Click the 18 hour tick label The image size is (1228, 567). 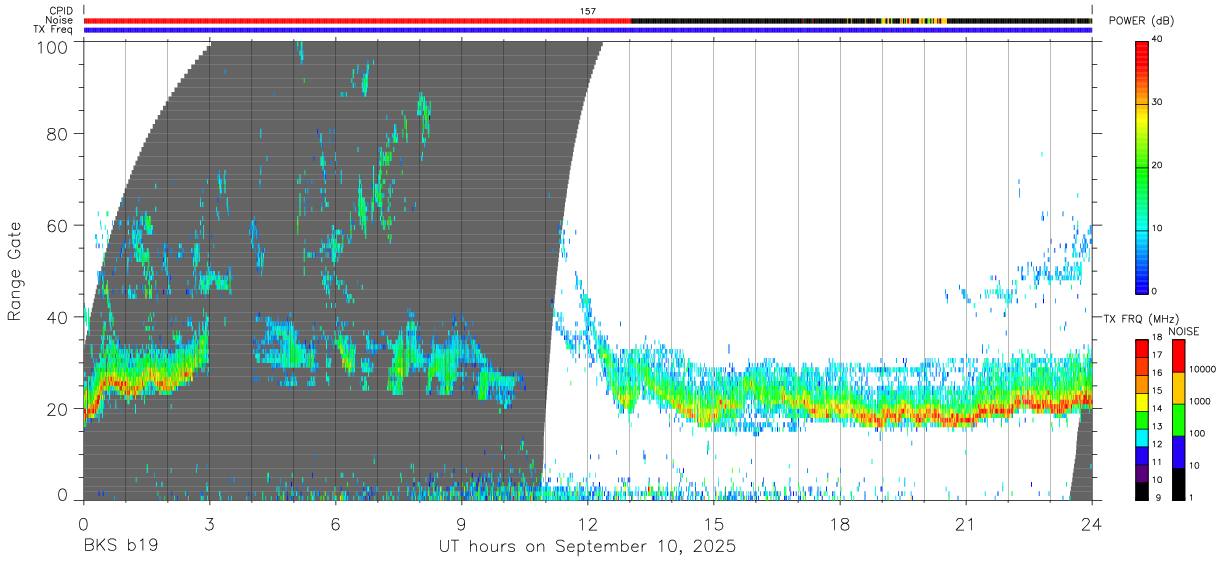(x=840, y=525)
